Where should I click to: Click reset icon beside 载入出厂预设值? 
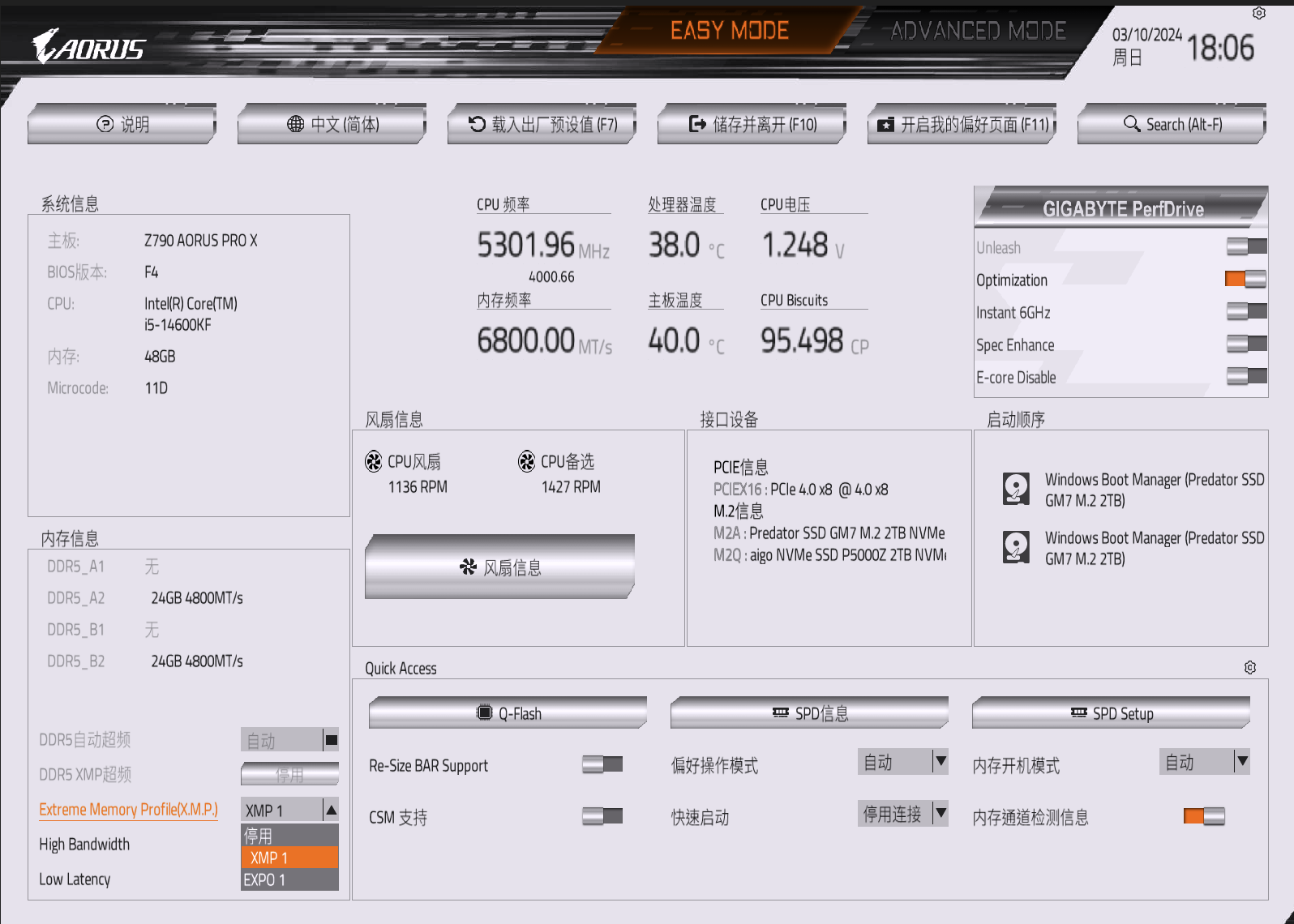coord(477,124)
